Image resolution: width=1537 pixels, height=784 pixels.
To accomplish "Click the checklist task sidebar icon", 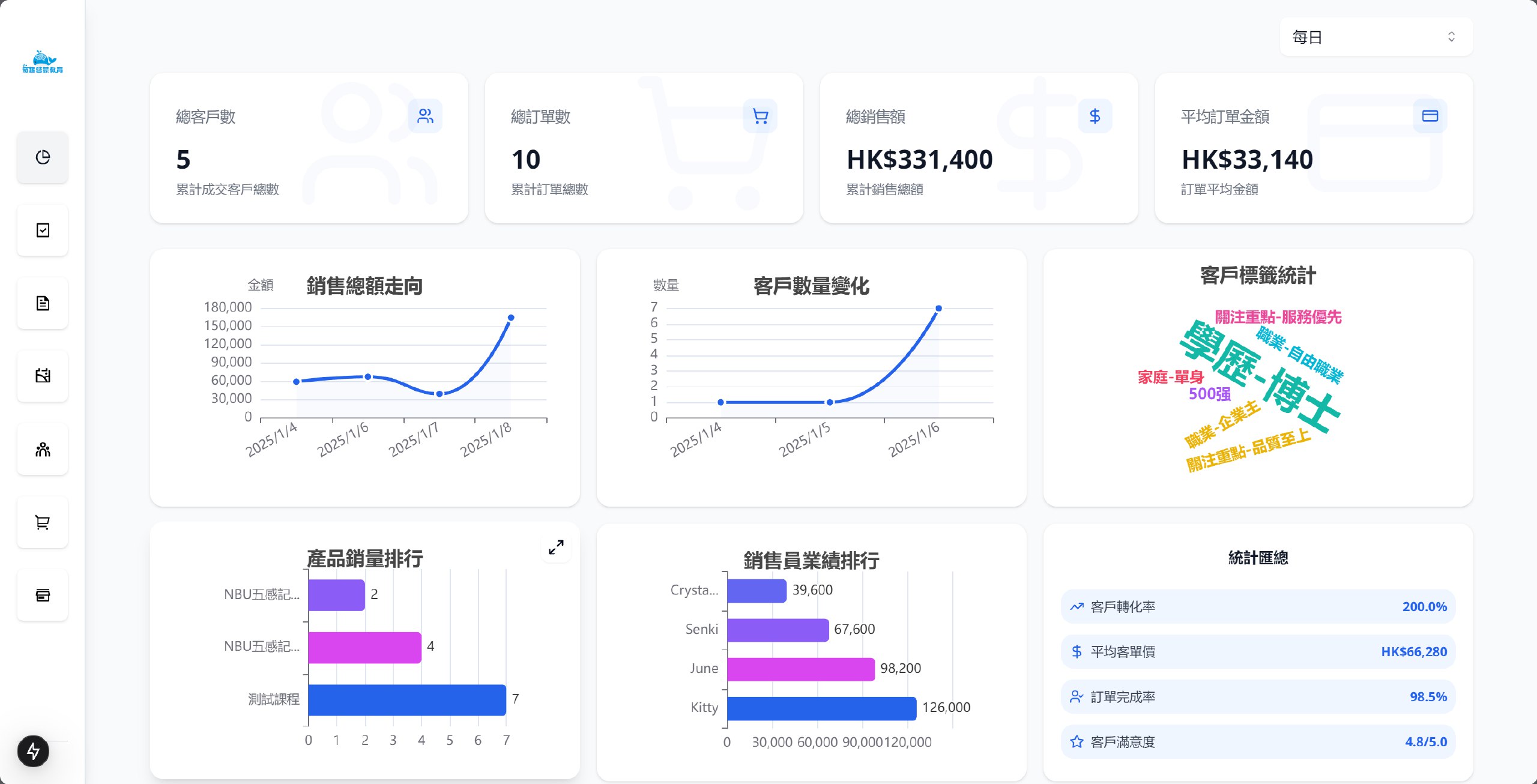I will [43, 231].
